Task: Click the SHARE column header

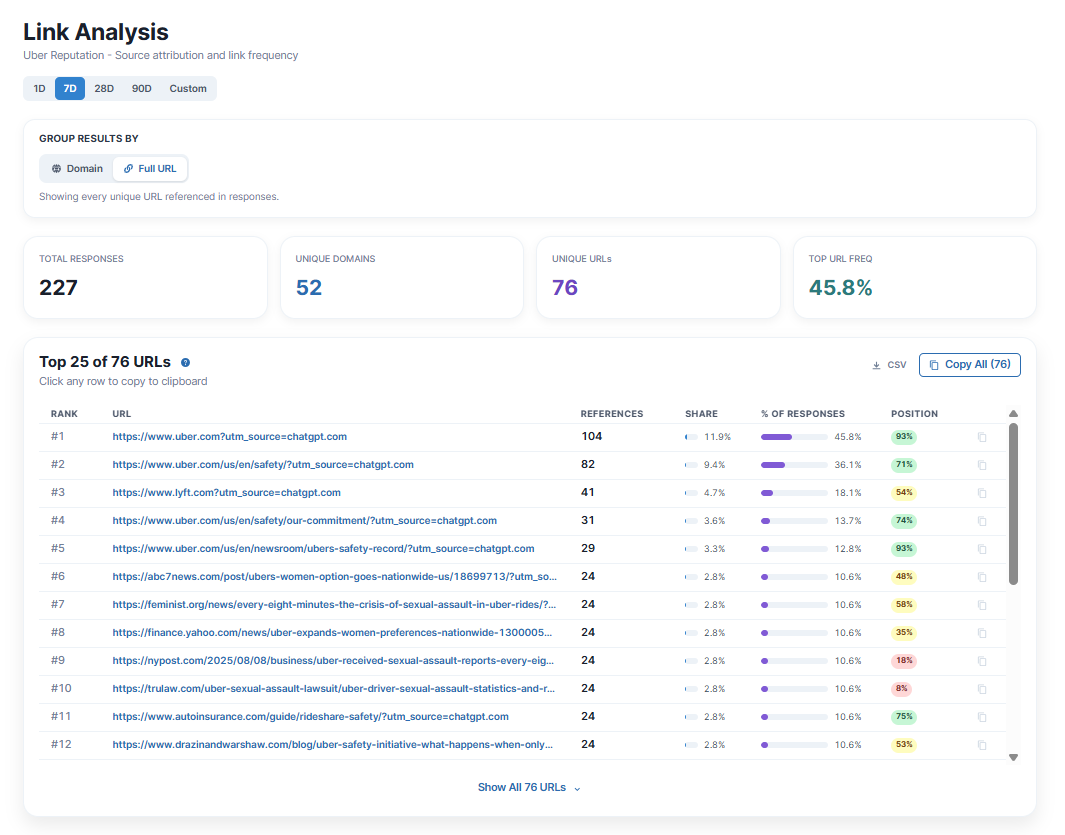Action: pyautogui.click(x=701, y=414)
